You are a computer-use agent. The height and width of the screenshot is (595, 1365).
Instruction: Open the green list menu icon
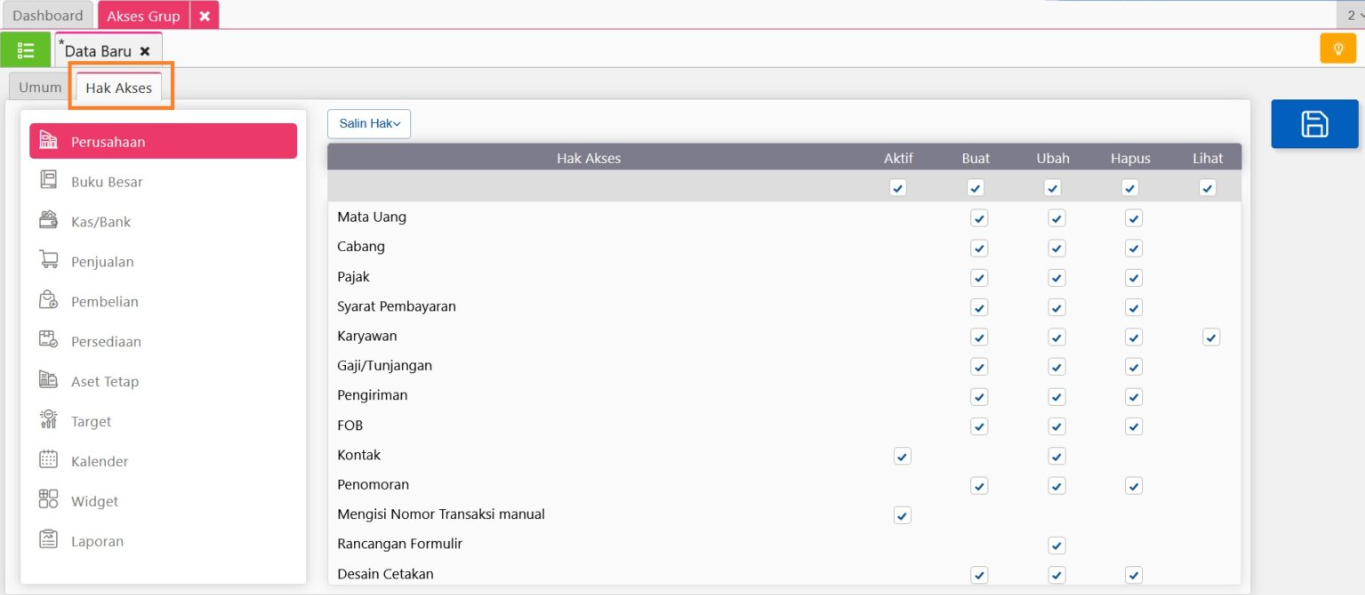point(26,50)
